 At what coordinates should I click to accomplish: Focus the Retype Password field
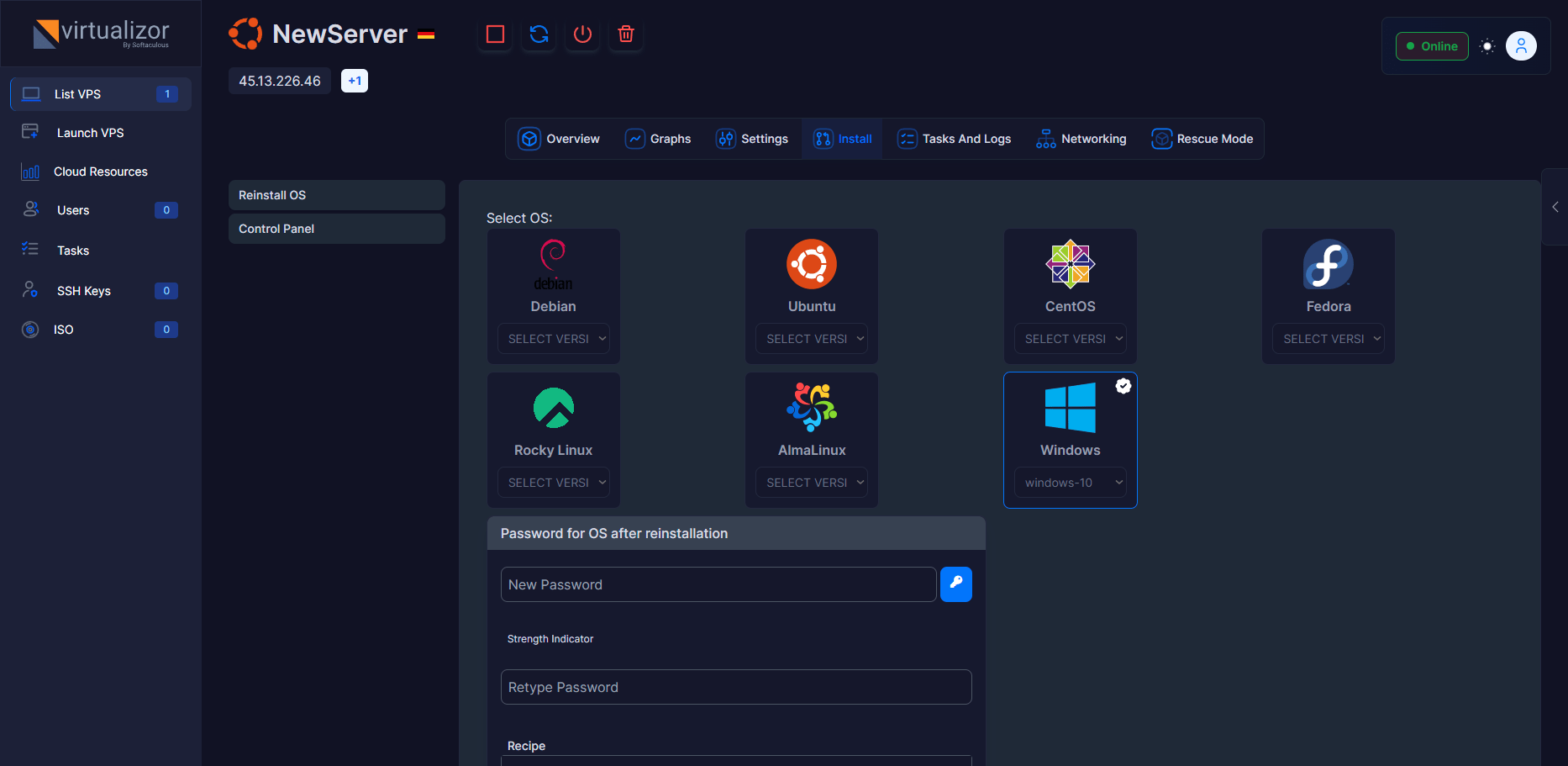[736, 687]
